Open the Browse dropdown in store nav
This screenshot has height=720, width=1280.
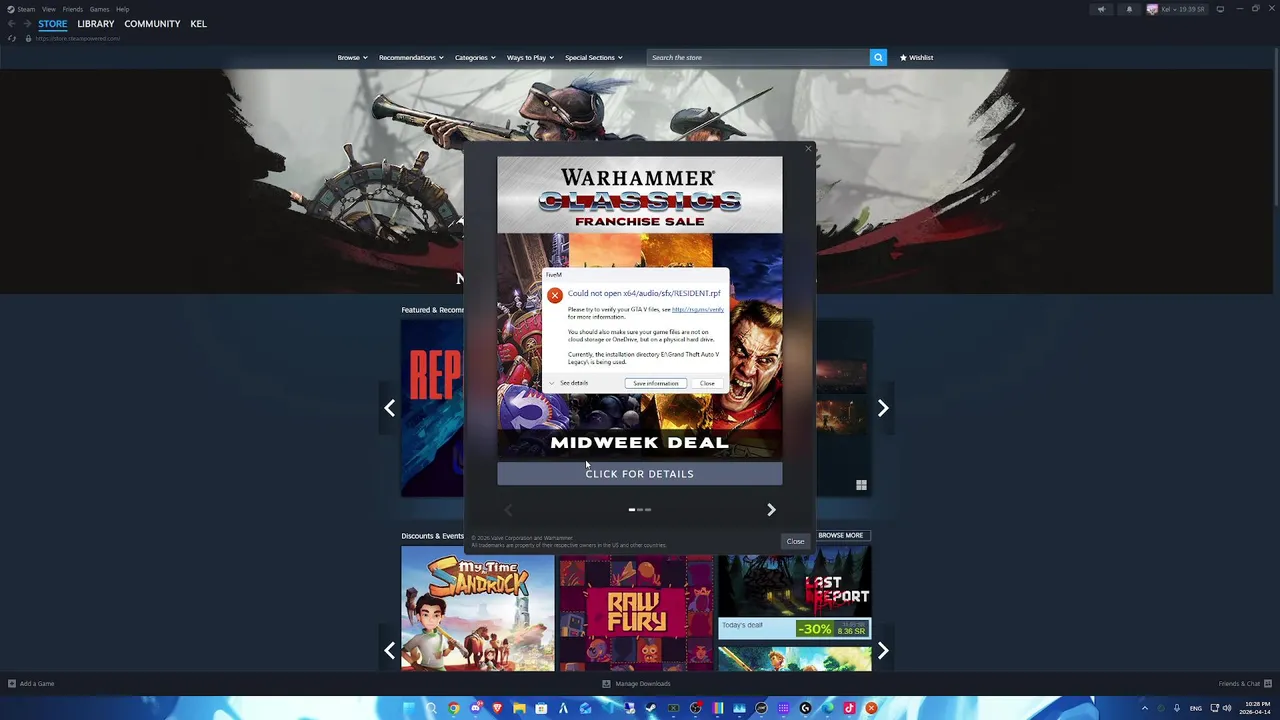[x=352, y=57]
